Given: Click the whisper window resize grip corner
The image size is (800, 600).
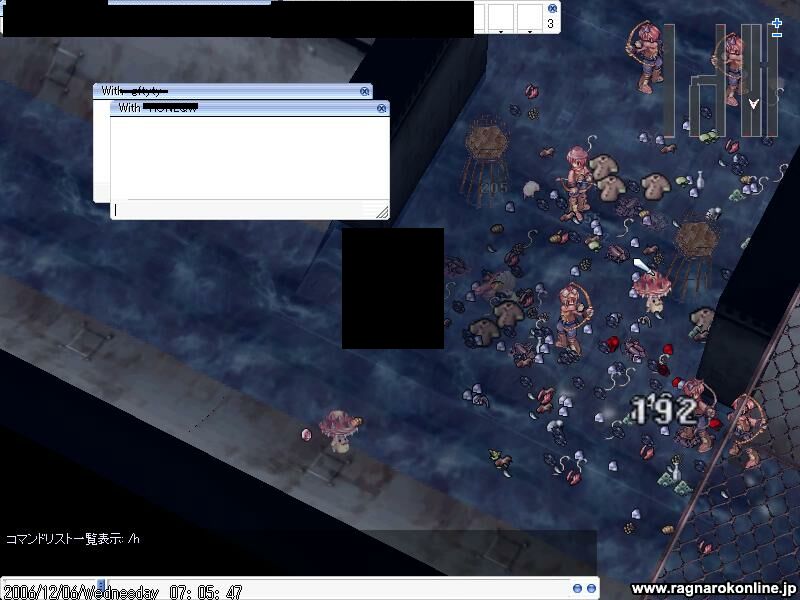Looking at the screenshot, I should tap(382, 212).
